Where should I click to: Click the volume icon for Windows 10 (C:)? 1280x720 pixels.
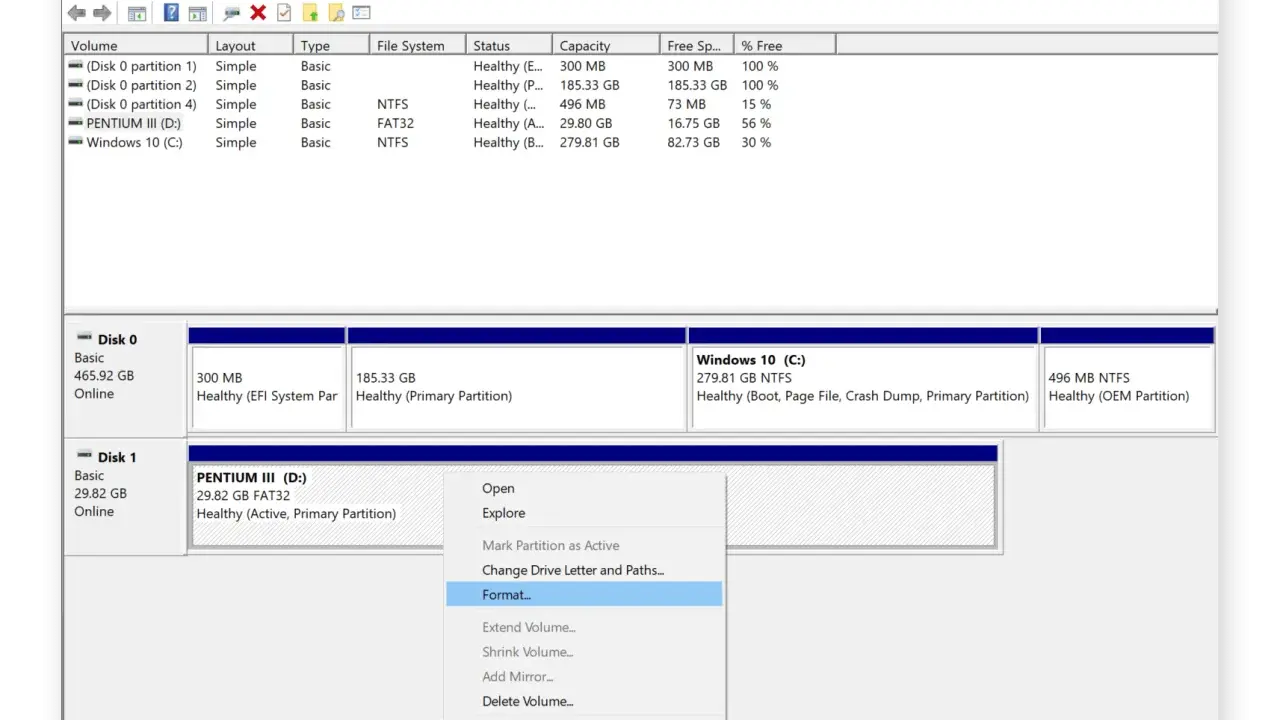[75, 142]
